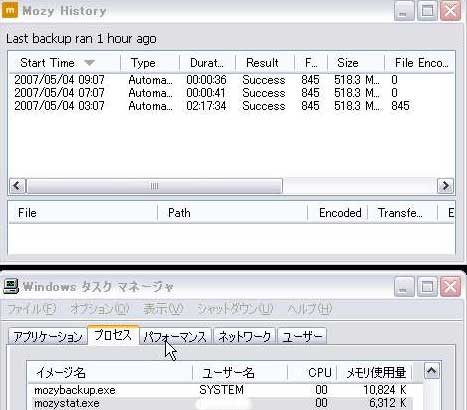This screenshot has width=467, height=410.
Task: Open the 表示(V) menu
Action: pyautogui.click(x=163, y=309)
